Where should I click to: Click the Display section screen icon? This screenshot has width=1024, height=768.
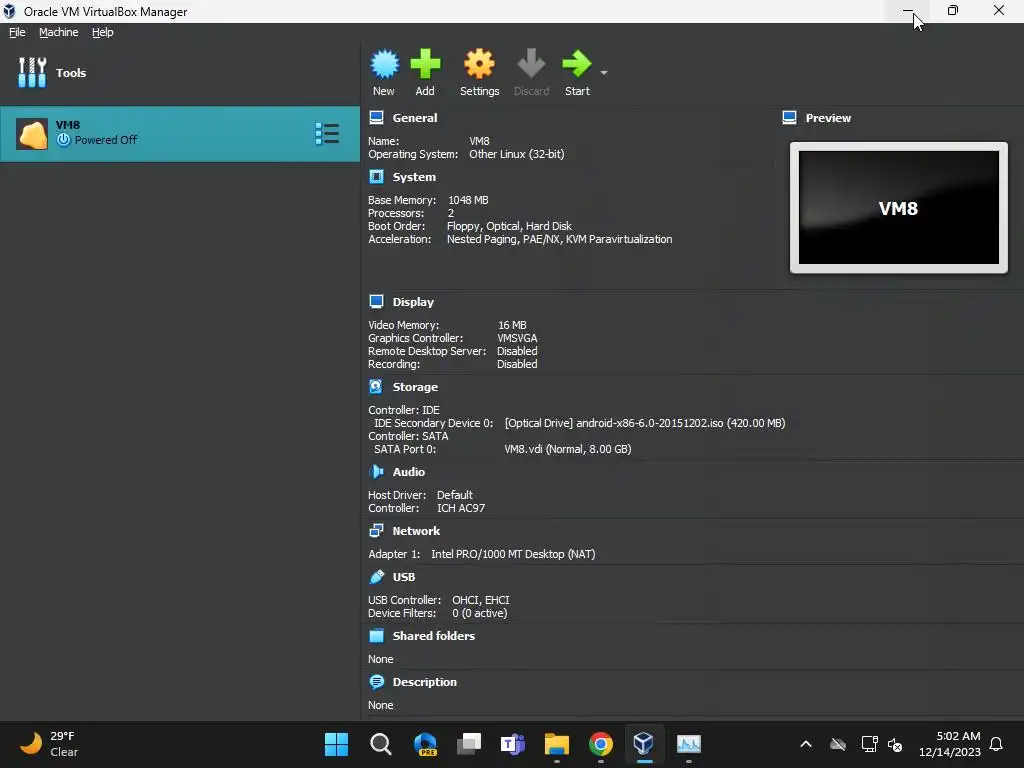[376, 302]
